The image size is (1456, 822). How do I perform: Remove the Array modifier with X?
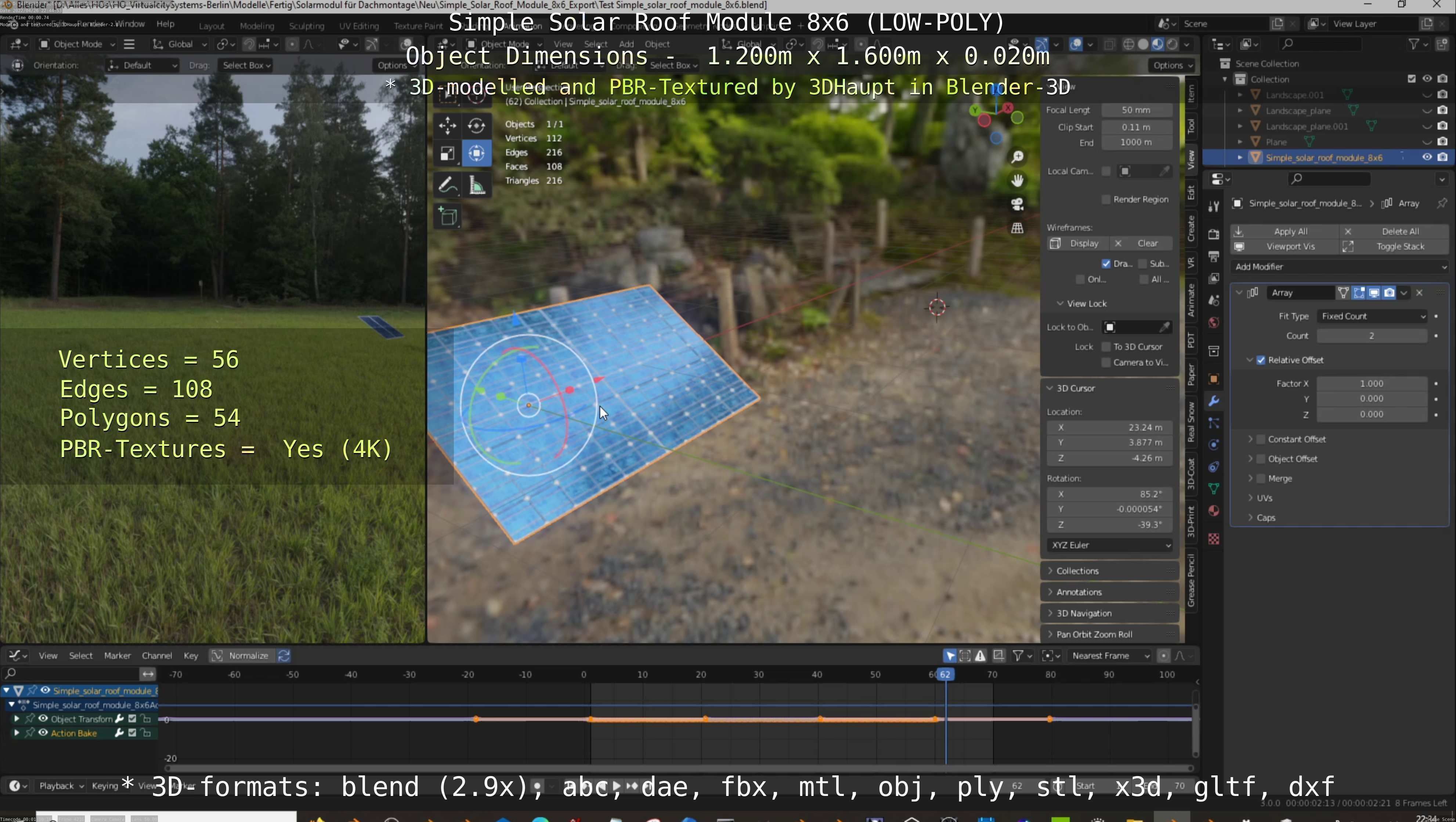1419,293
